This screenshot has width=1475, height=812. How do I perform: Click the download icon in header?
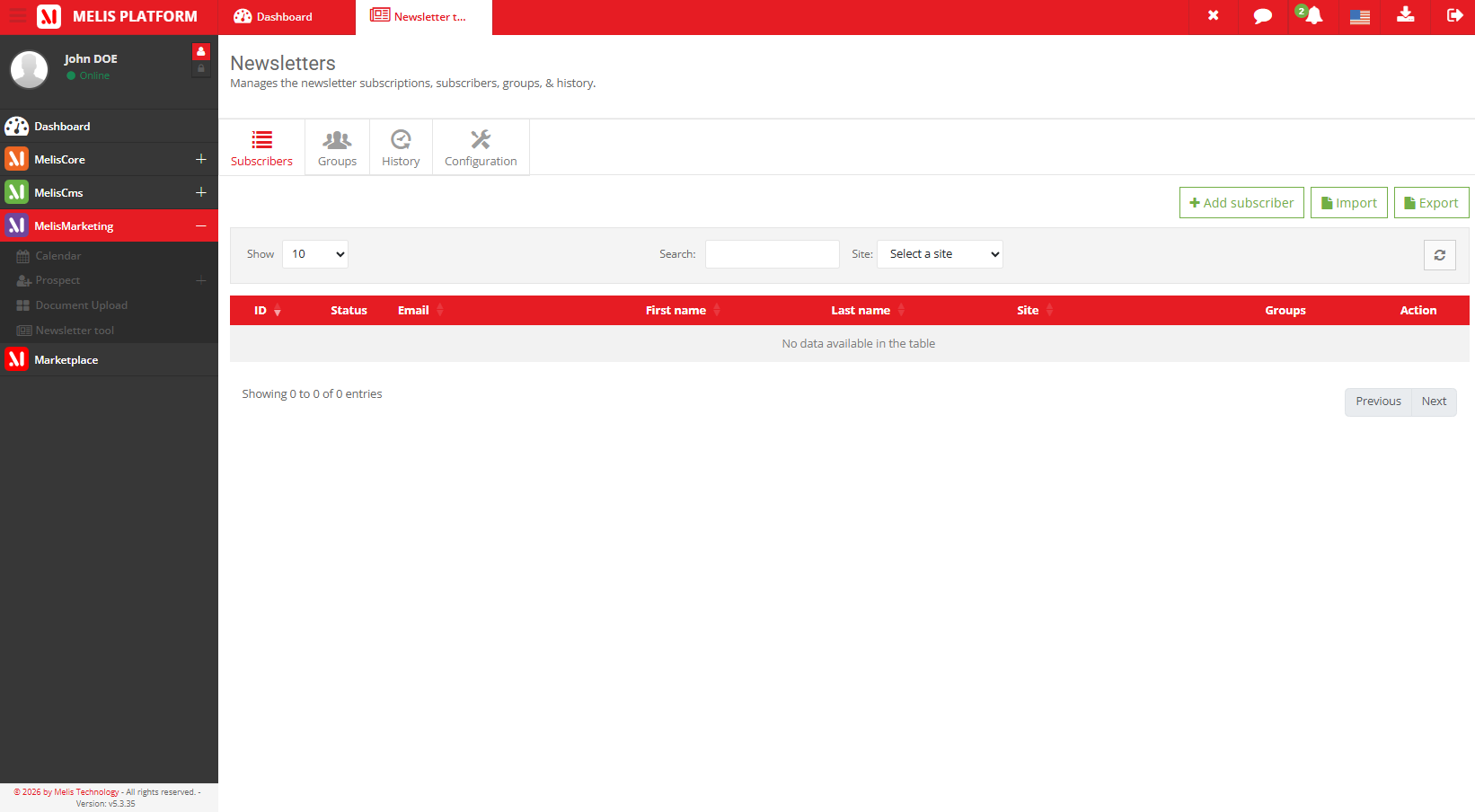pos(1406,15)
